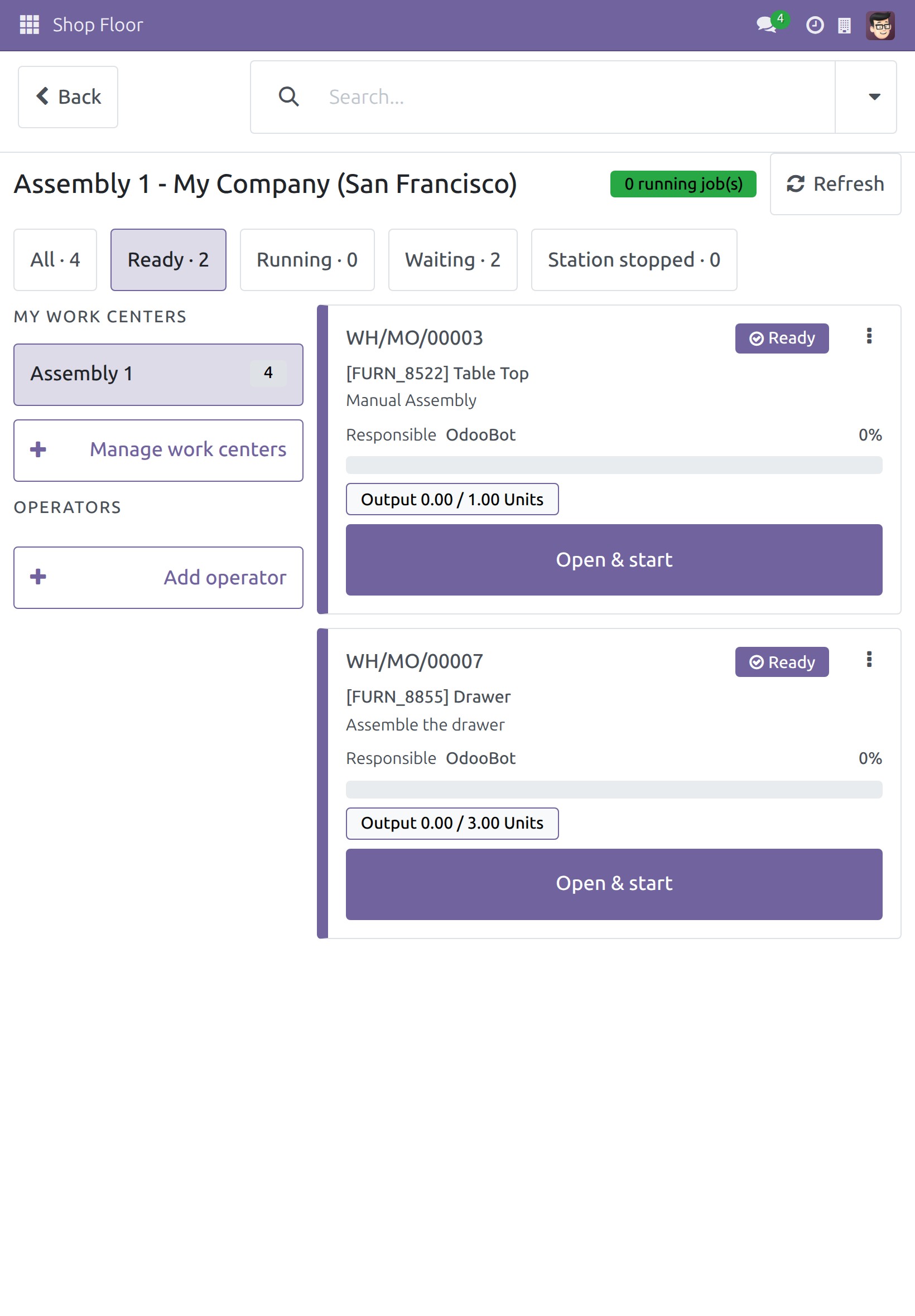Click the magnifier search icon
This screenshot has width=915, height=1316.
289,97
